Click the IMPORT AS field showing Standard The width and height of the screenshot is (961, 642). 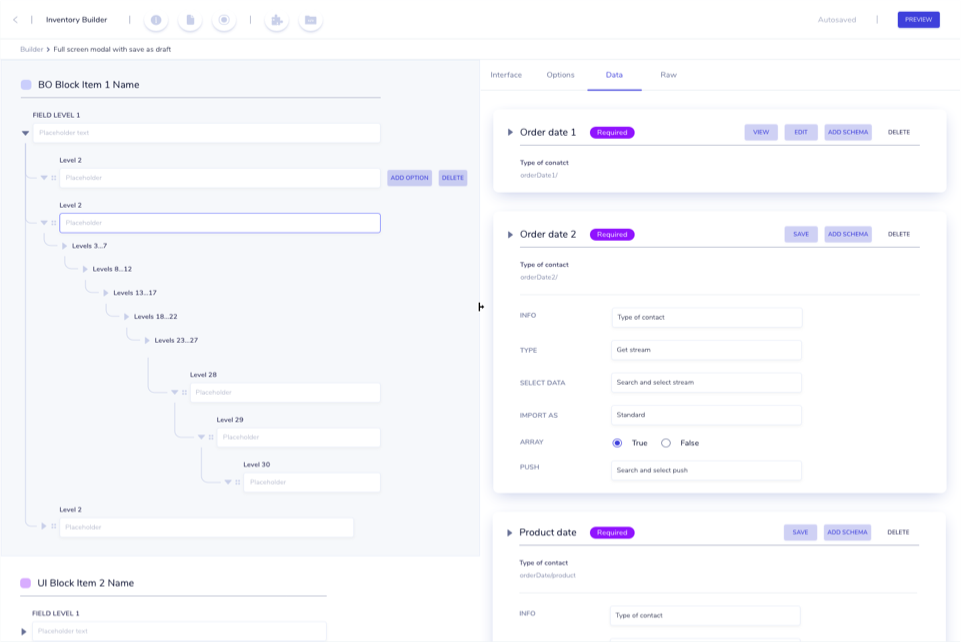point(706,415)
